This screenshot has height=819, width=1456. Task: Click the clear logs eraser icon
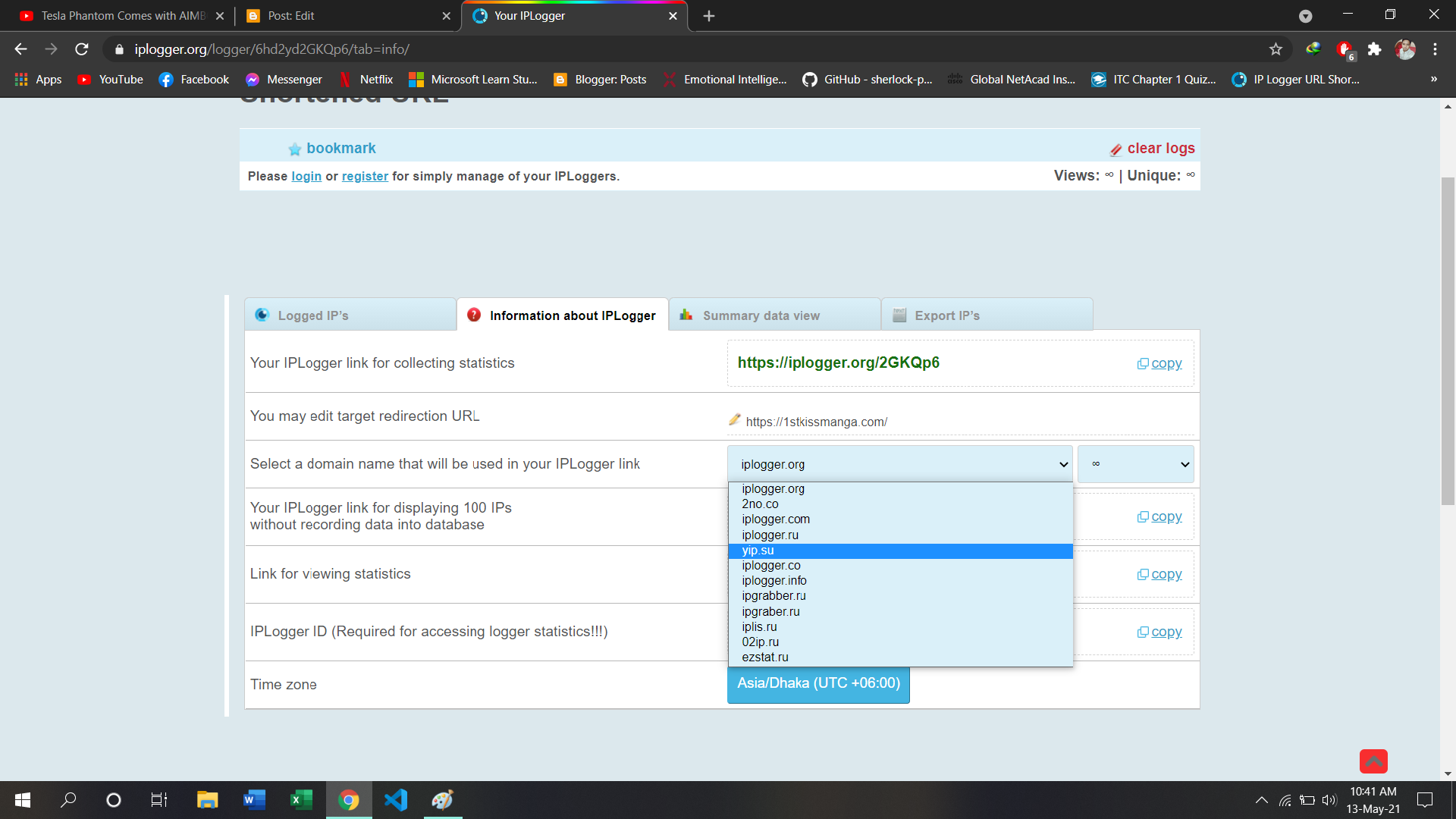(1116, 149)
